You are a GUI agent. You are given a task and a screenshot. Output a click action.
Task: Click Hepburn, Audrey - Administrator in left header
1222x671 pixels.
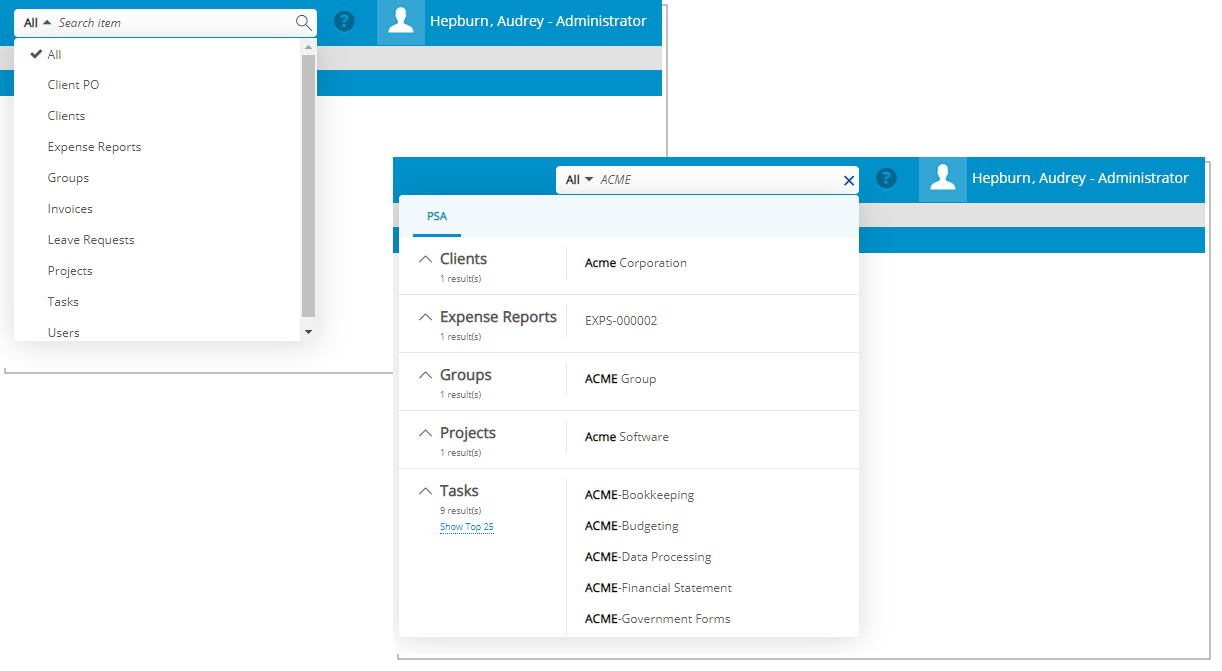click(x=538, y=21)
